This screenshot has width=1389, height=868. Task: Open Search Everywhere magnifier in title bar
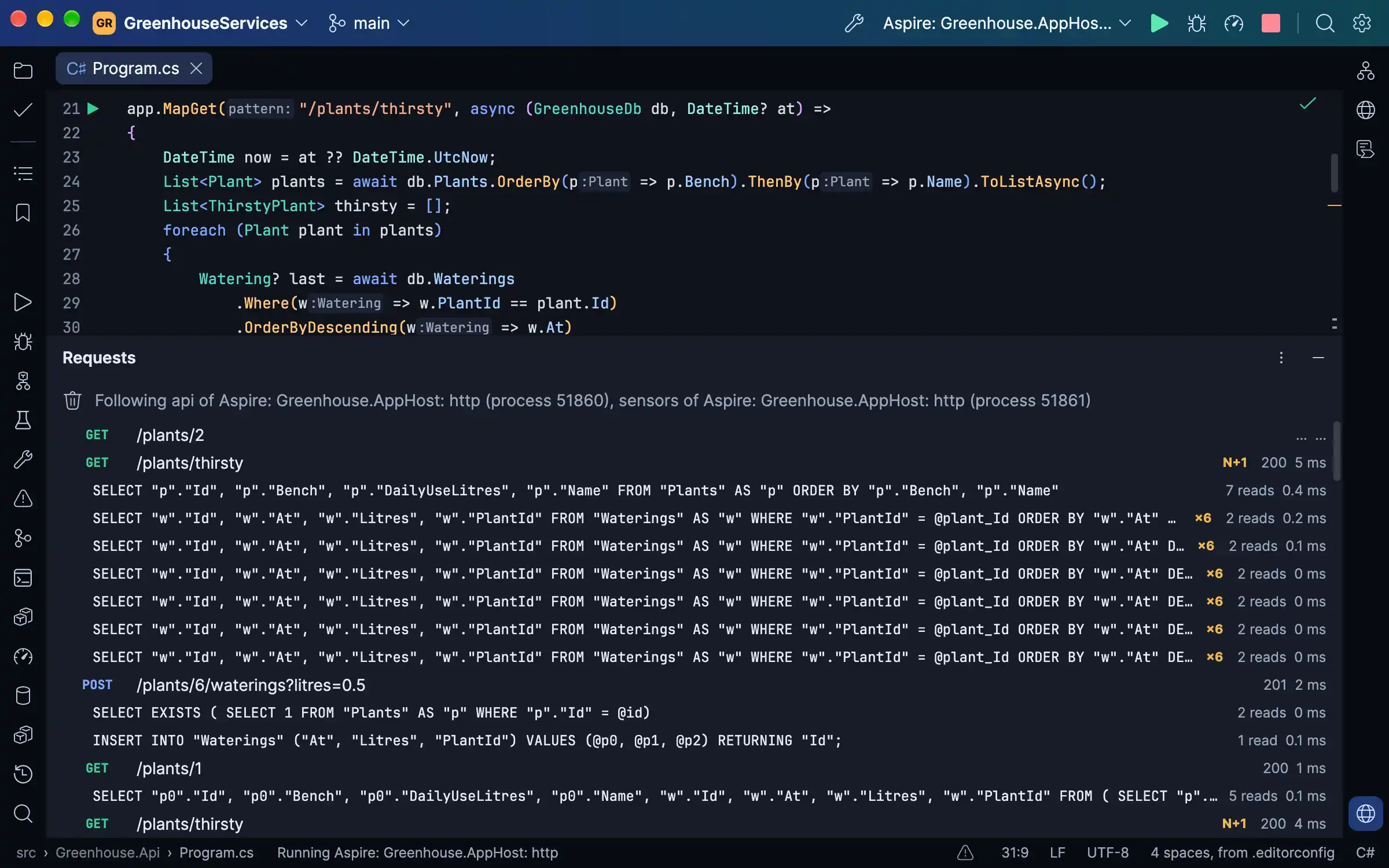(x=1325, y=23)
